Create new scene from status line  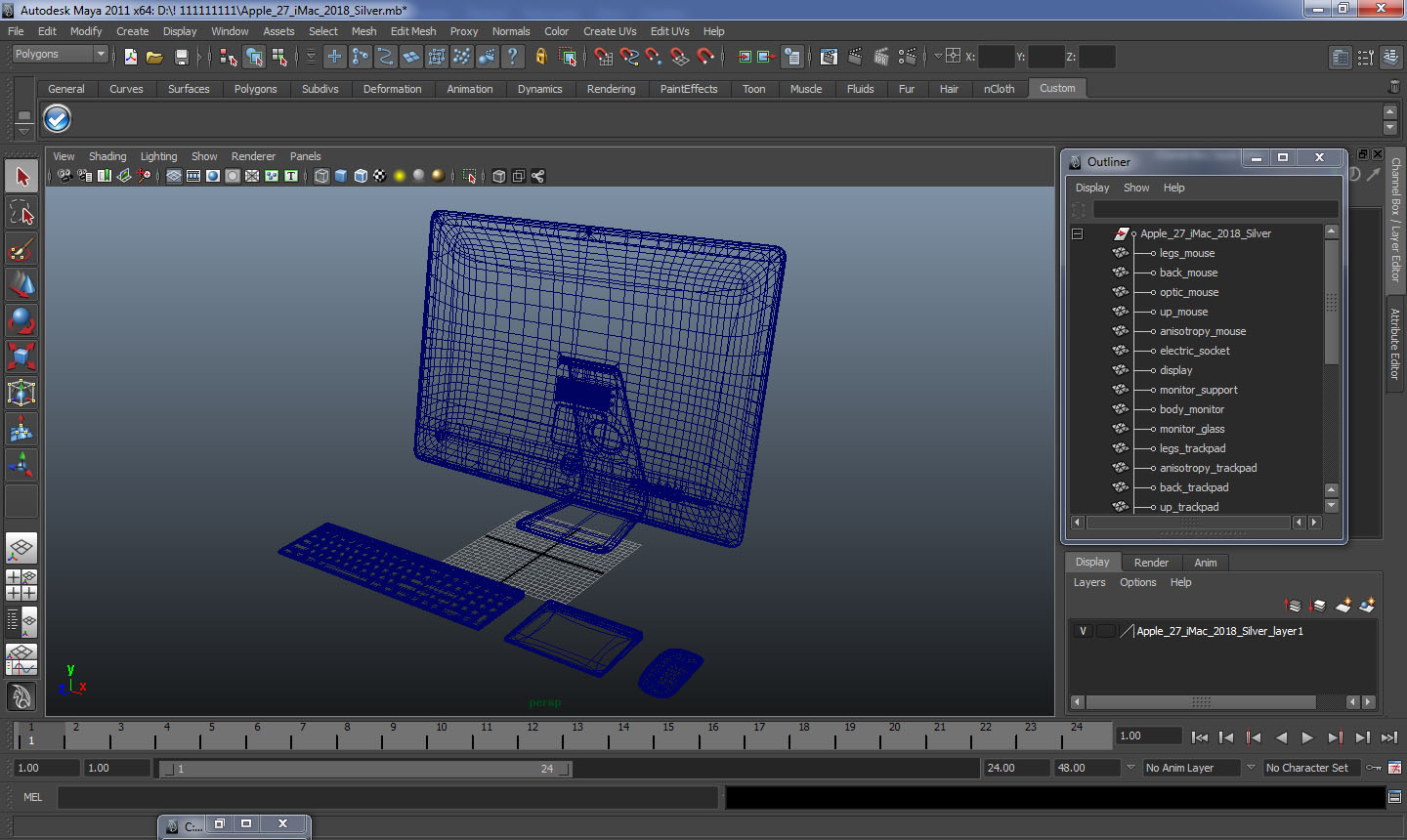130,57
